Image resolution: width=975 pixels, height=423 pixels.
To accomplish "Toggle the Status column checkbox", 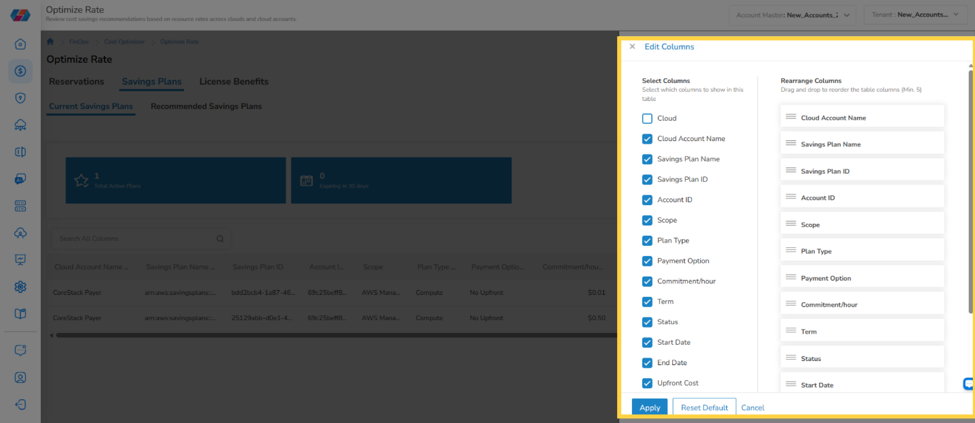I will [x=647, y=322].
